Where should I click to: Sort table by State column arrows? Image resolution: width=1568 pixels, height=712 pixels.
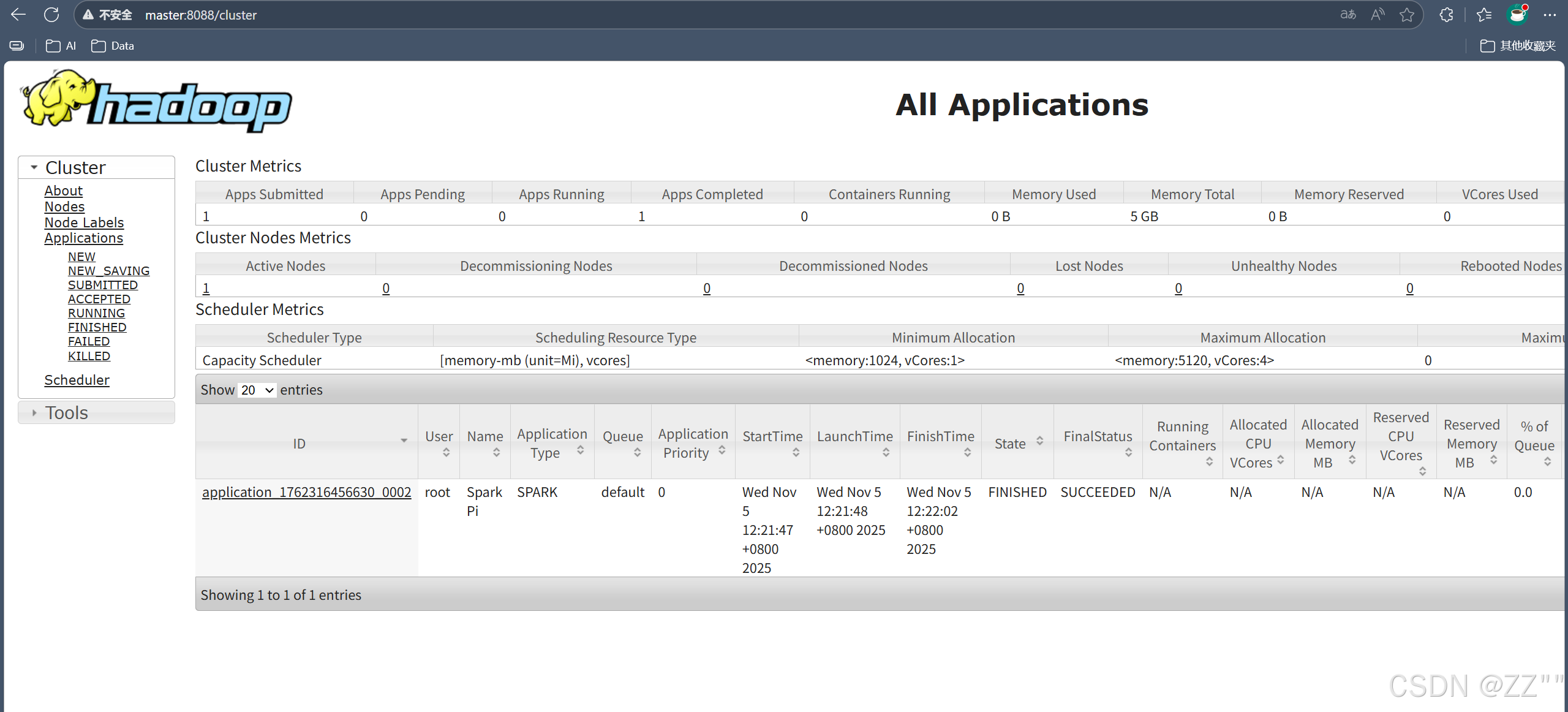click(x=1039, y=441)
